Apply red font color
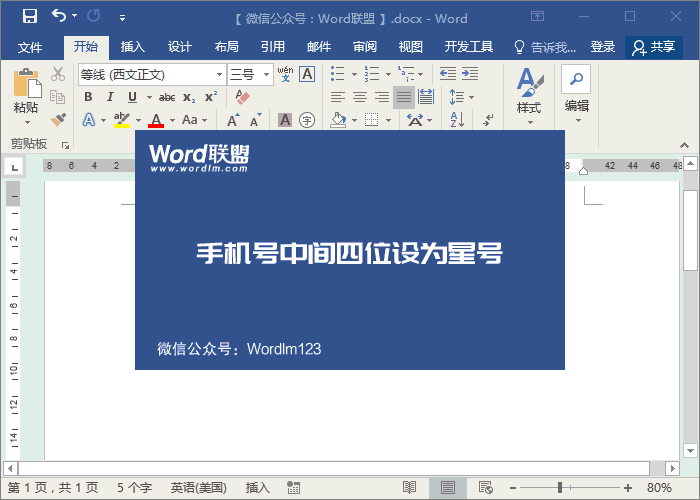This screenshot has width=700, height=500. 156,120
